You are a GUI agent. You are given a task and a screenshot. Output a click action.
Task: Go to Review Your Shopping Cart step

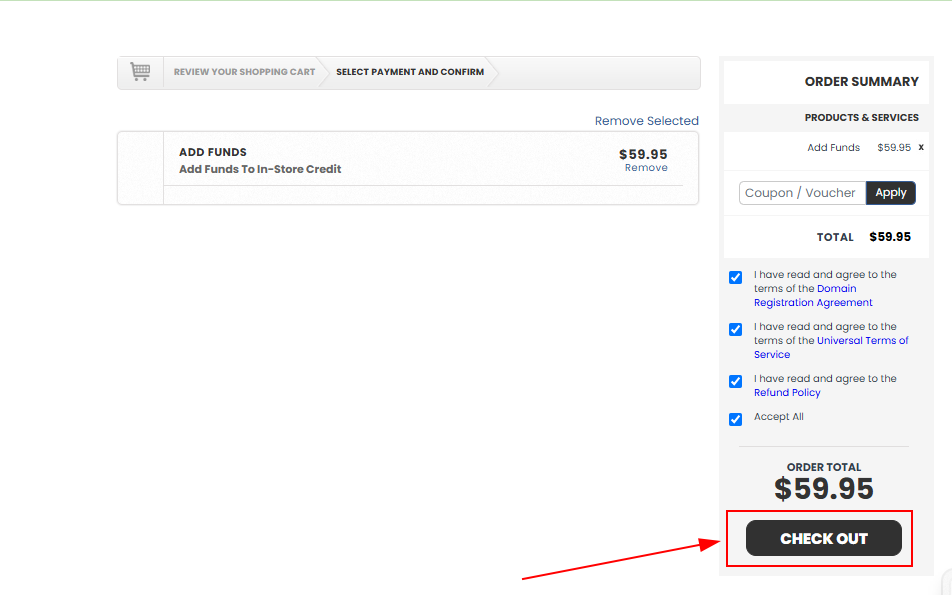click(244, 72)
